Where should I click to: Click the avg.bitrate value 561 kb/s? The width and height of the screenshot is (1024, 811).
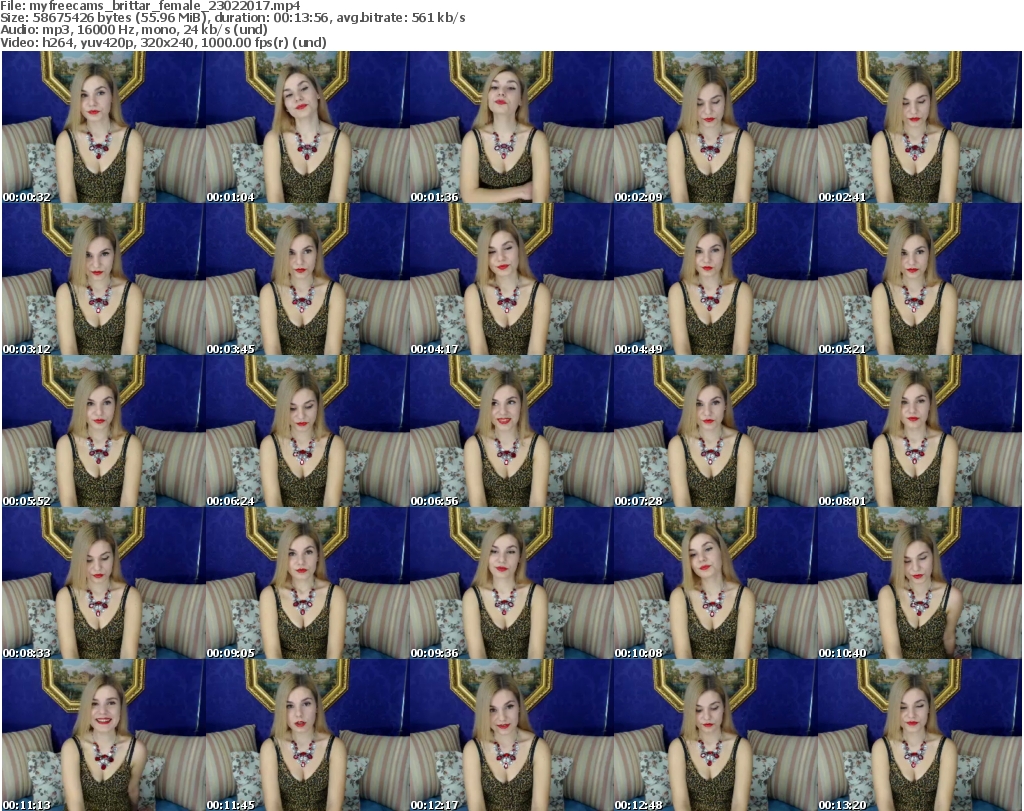tap(439, 18)
